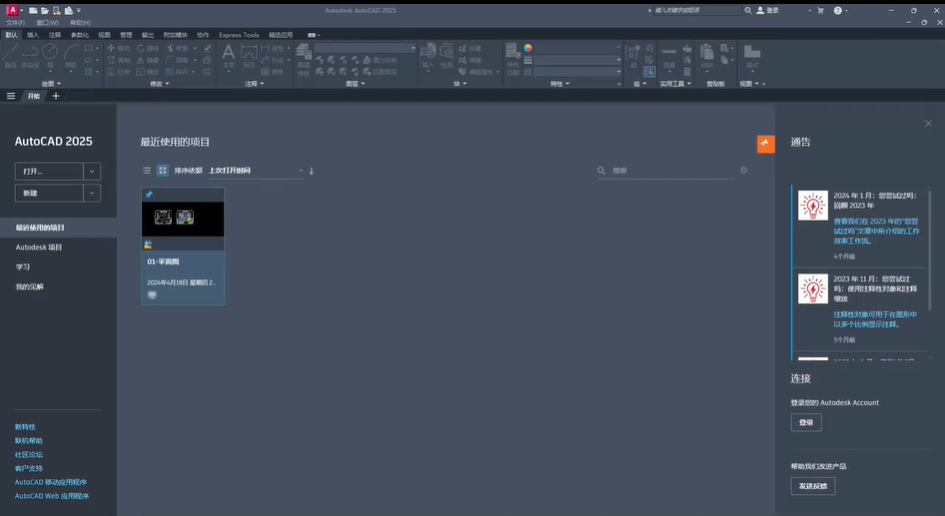Select the Circle (圆) tool

tap(50, 56)
